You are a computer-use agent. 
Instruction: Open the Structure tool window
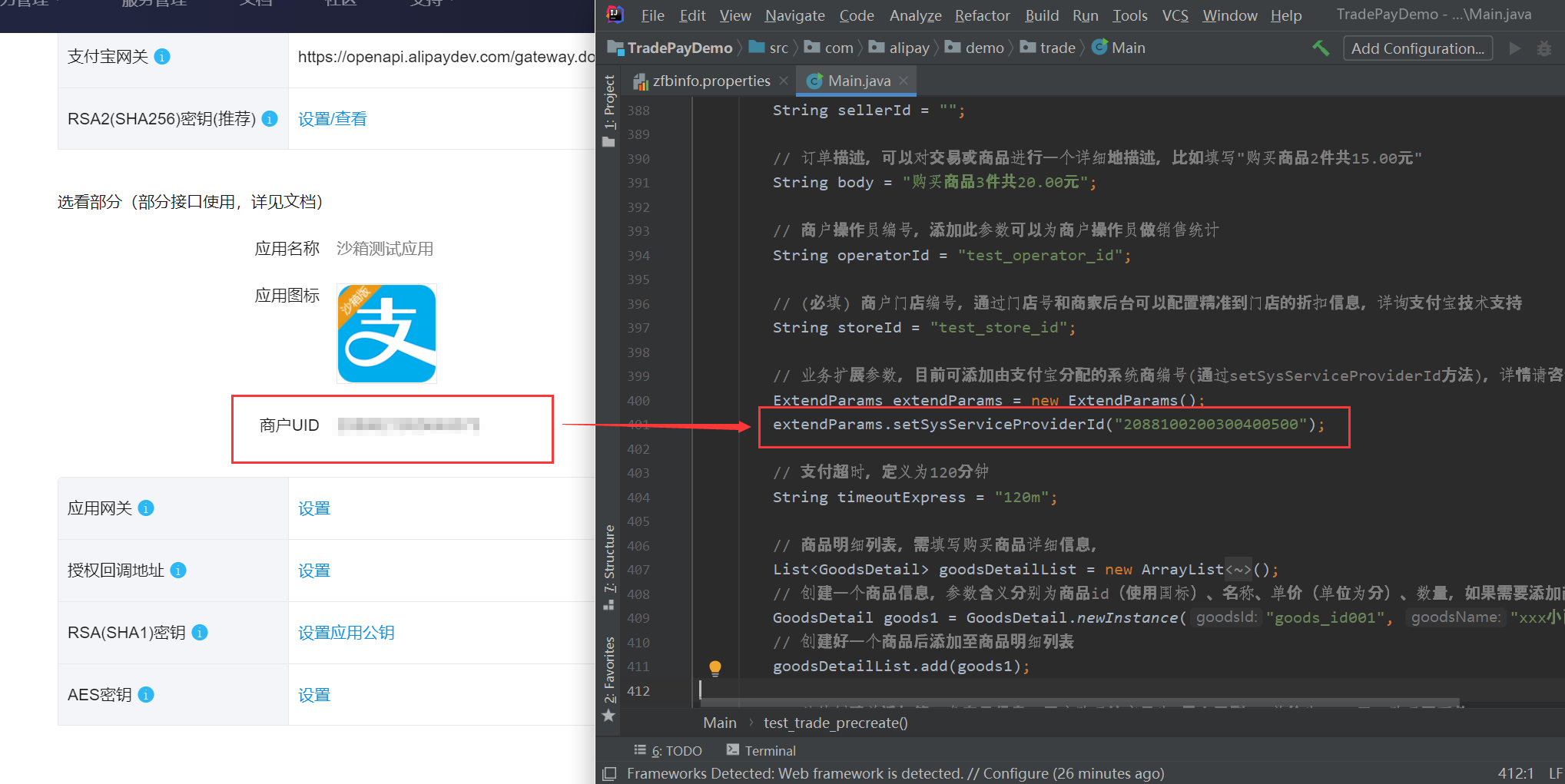click(609, 567)
